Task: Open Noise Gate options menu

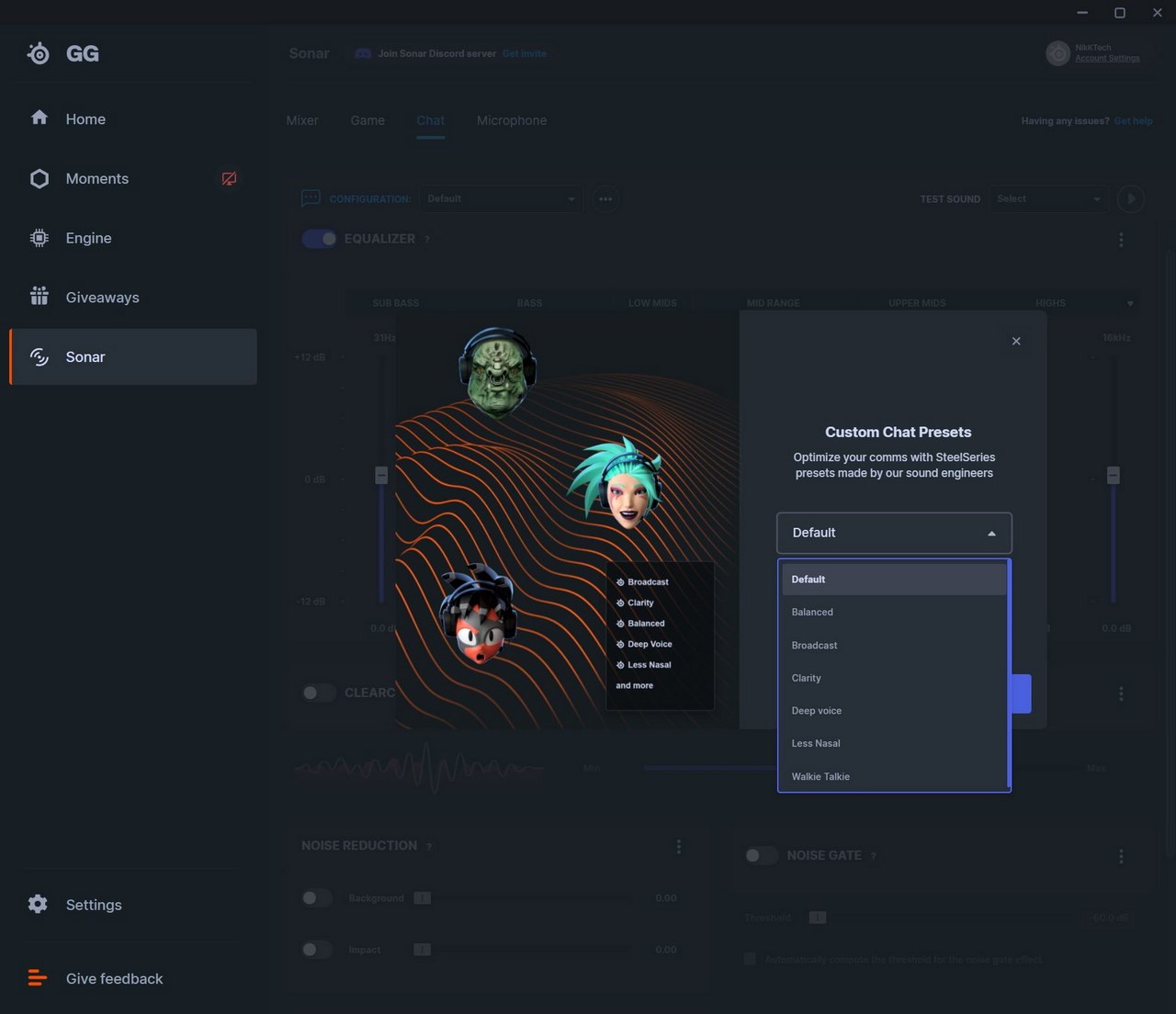Action: pos(1121,856)
